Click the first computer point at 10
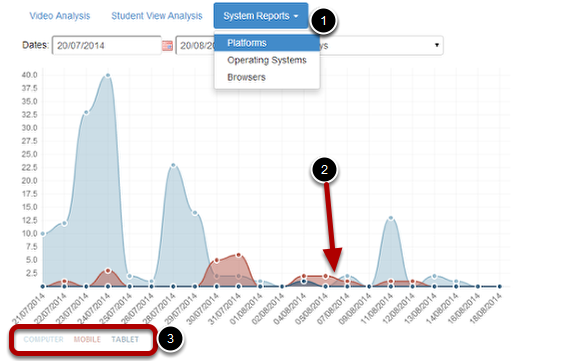Screen dimensions: 580x361 pos(43,234)
